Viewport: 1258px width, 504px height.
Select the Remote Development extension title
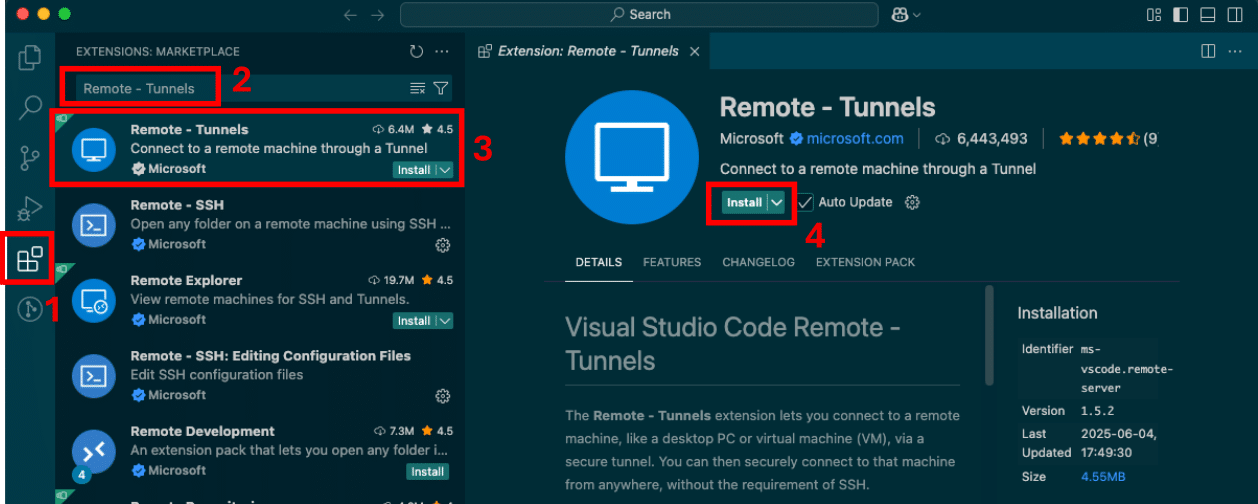click(x=202, y=432)
